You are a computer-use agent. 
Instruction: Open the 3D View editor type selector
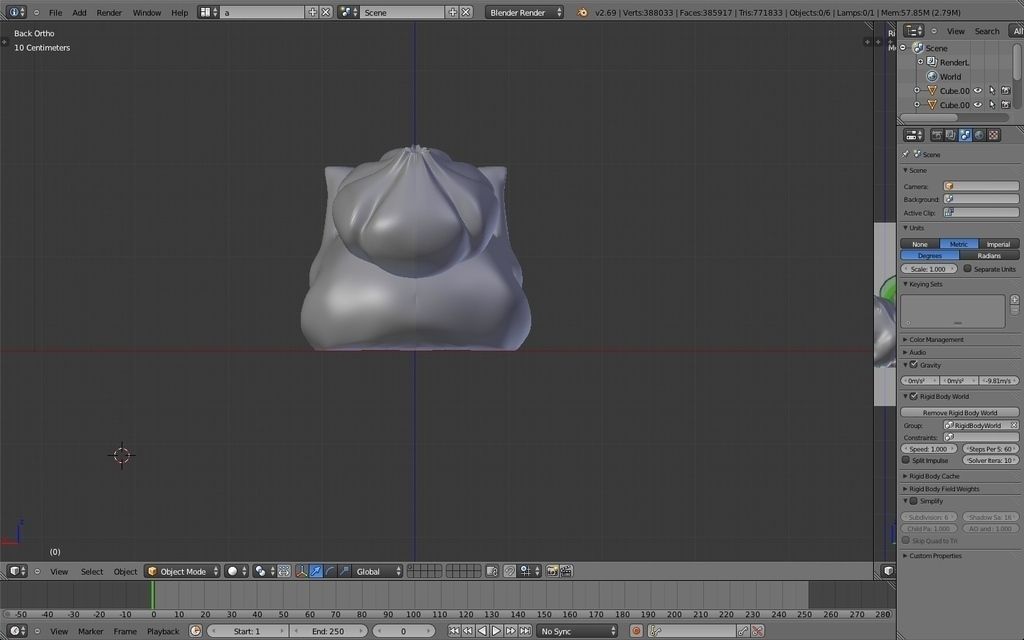tap(17, 571)
